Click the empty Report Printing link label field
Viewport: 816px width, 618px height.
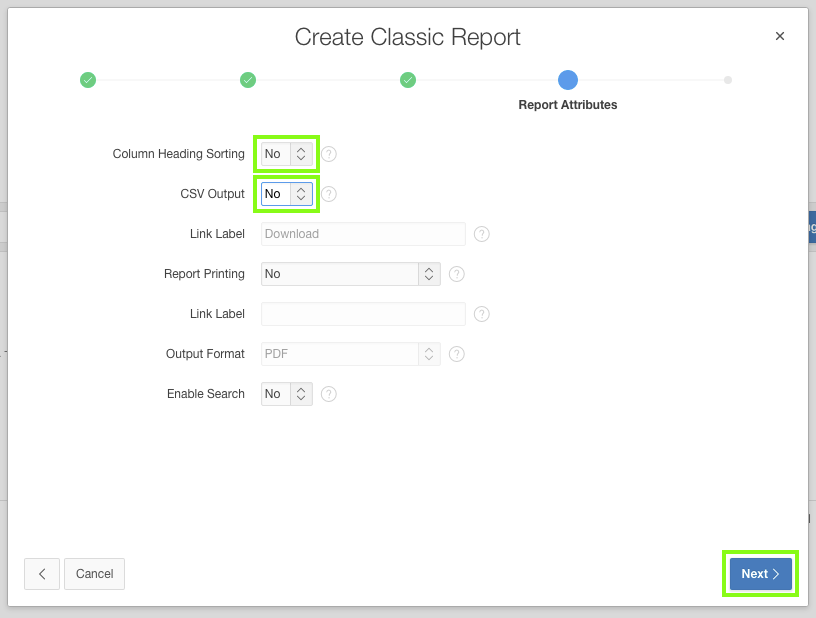pyautogui.click(x=362, y=314)
